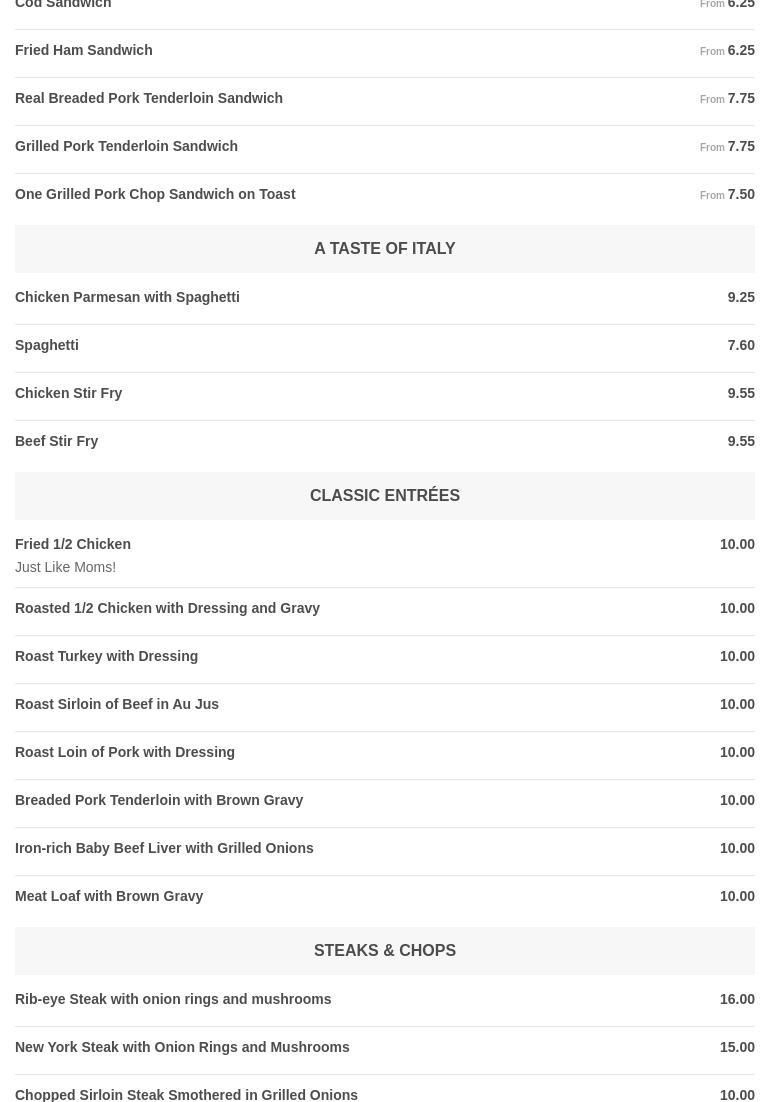Click the Steaks & Chops section header

coord(384,950)
